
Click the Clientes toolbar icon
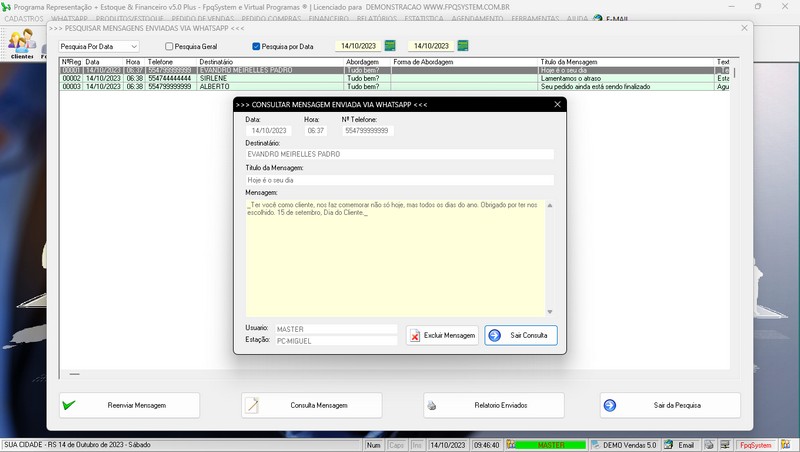21,43
